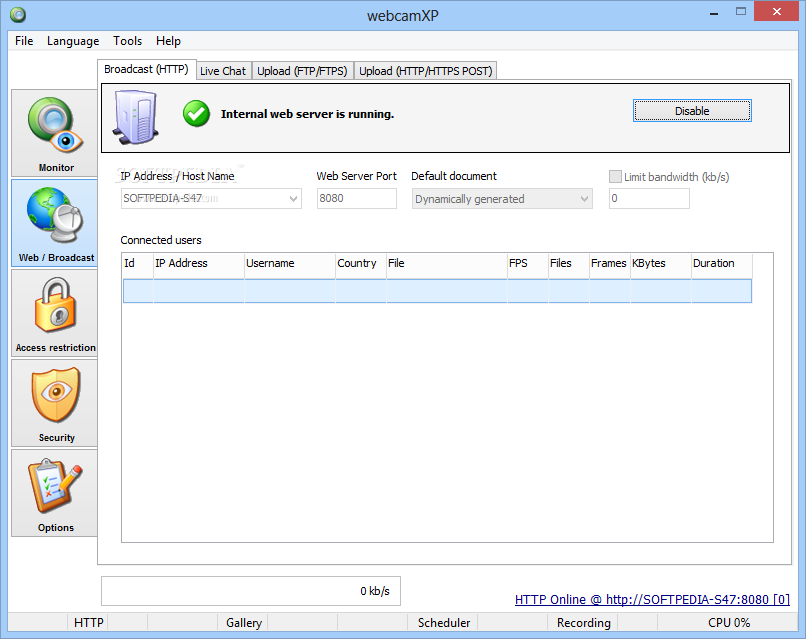Open the Language menu
This screenshot has width=806, height=639.
[x=73, y=41]
